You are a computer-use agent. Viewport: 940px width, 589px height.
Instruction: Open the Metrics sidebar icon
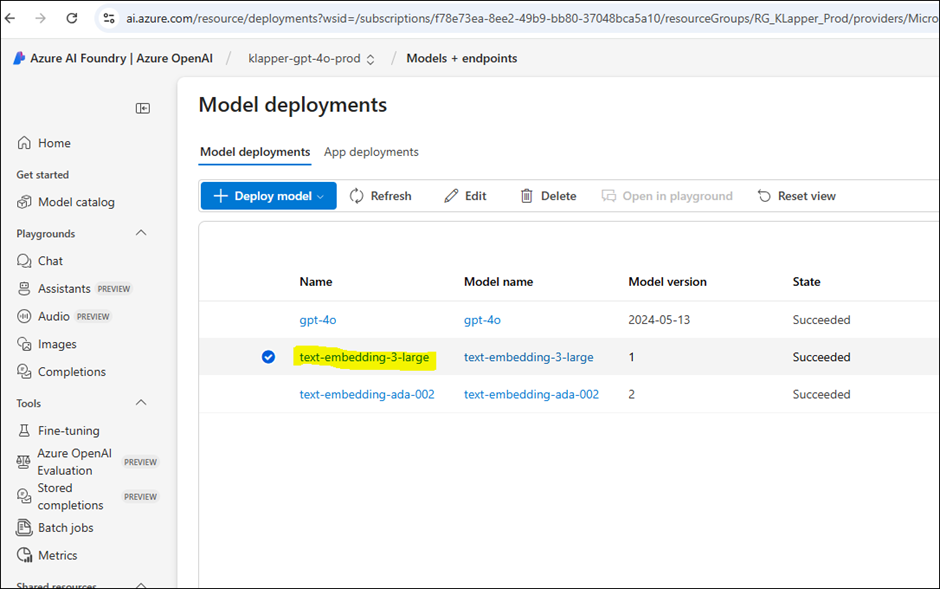click(25, 555)
